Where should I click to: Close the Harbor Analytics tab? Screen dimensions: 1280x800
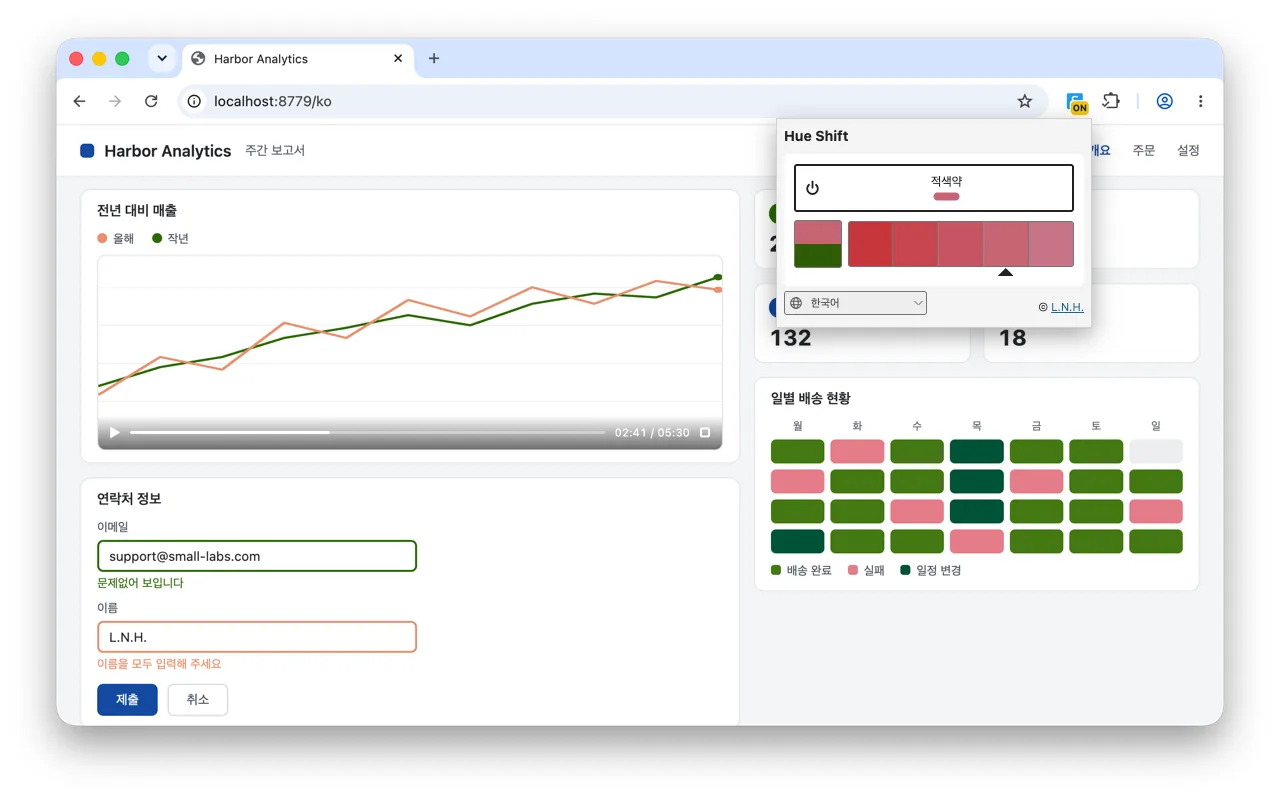pos(398,58)
